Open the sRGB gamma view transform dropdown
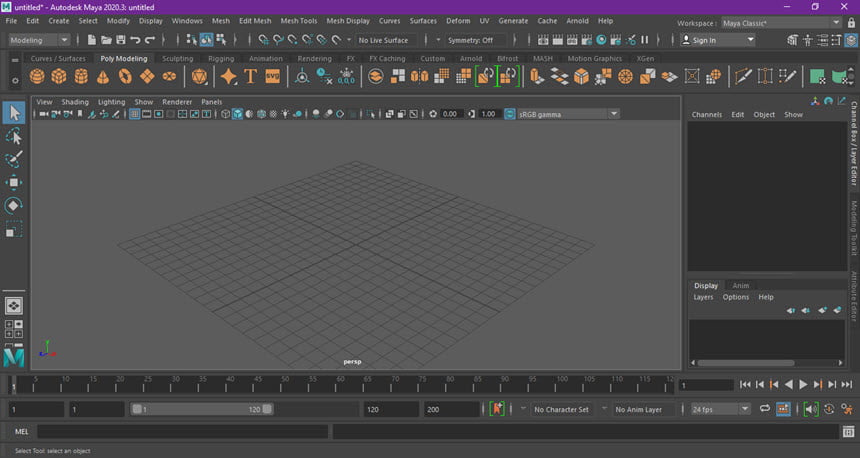This screenshot has width=860, height=458. [568, 114]
